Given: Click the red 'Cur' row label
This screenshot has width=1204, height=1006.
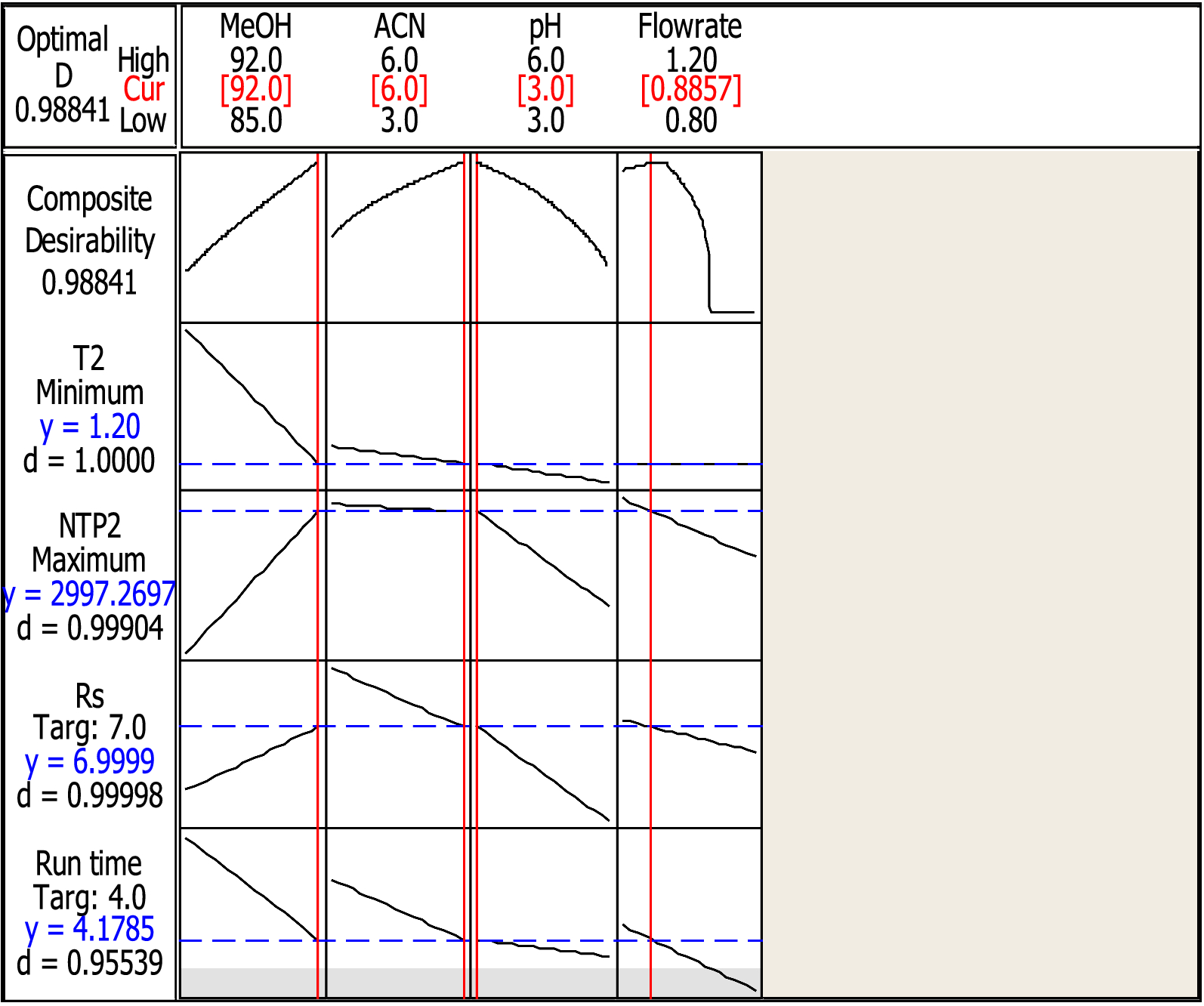Looking at the screenshot, I should click(144, 90).
